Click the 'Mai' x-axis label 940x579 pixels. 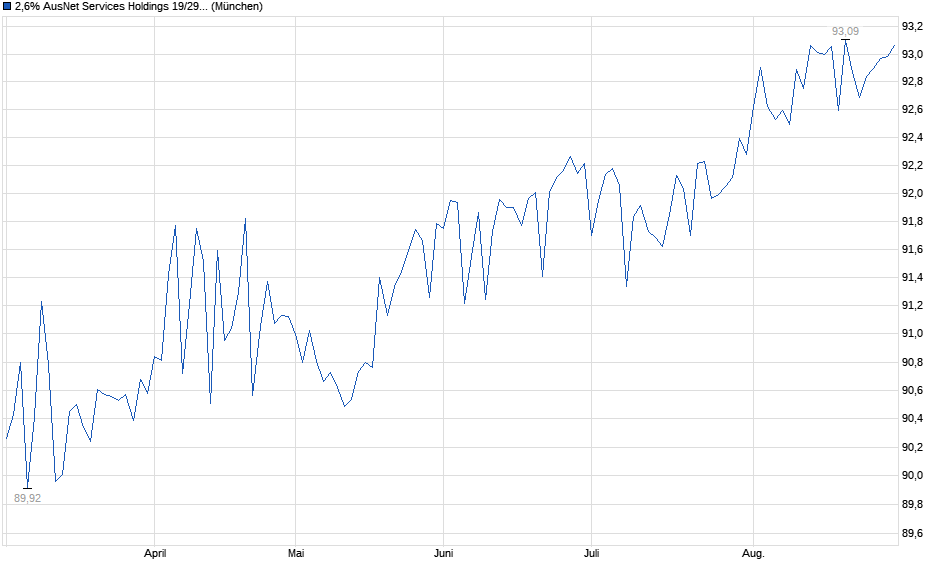coord(296,553)
